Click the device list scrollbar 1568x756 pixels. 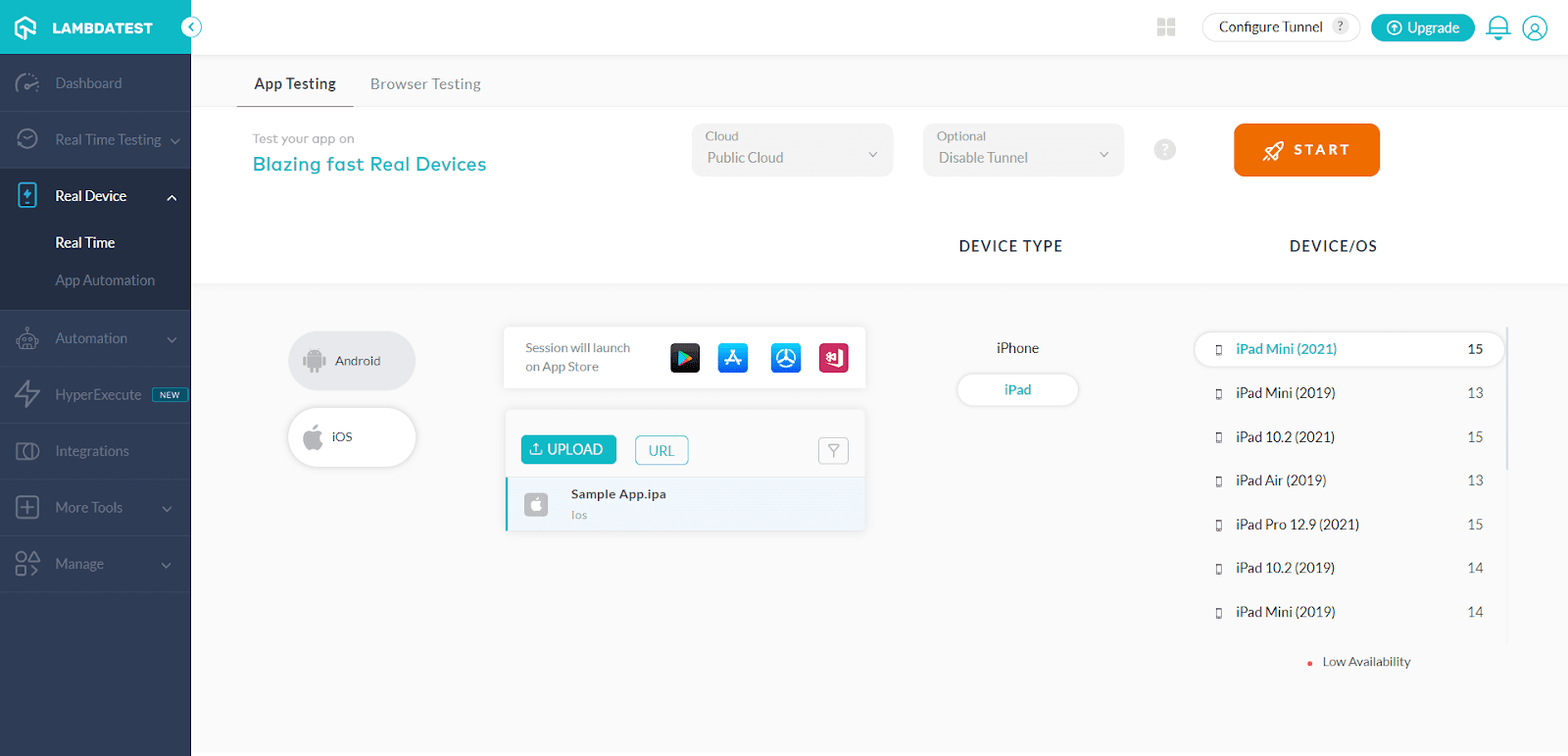[1507, 398]
